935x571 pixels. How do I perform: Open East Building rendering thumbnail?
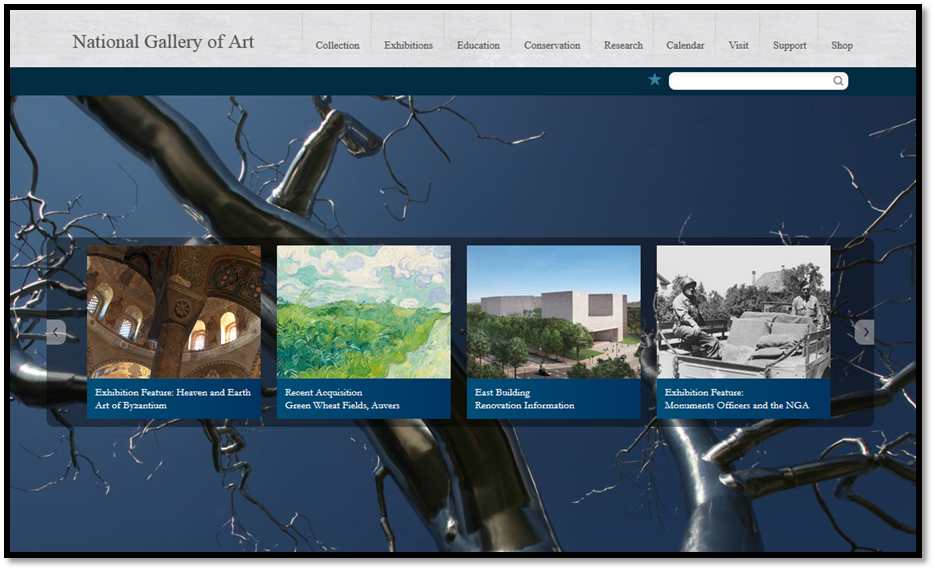(x=553, y=312)
